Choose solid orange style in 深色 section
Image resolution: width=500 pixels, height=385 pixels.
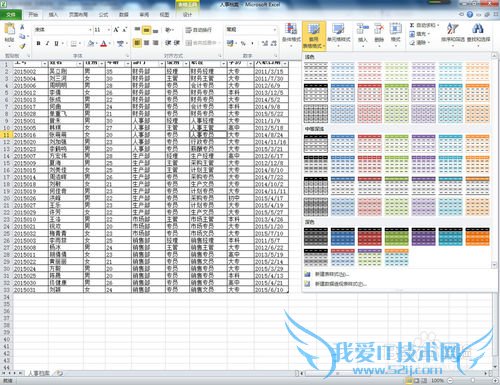477,237
